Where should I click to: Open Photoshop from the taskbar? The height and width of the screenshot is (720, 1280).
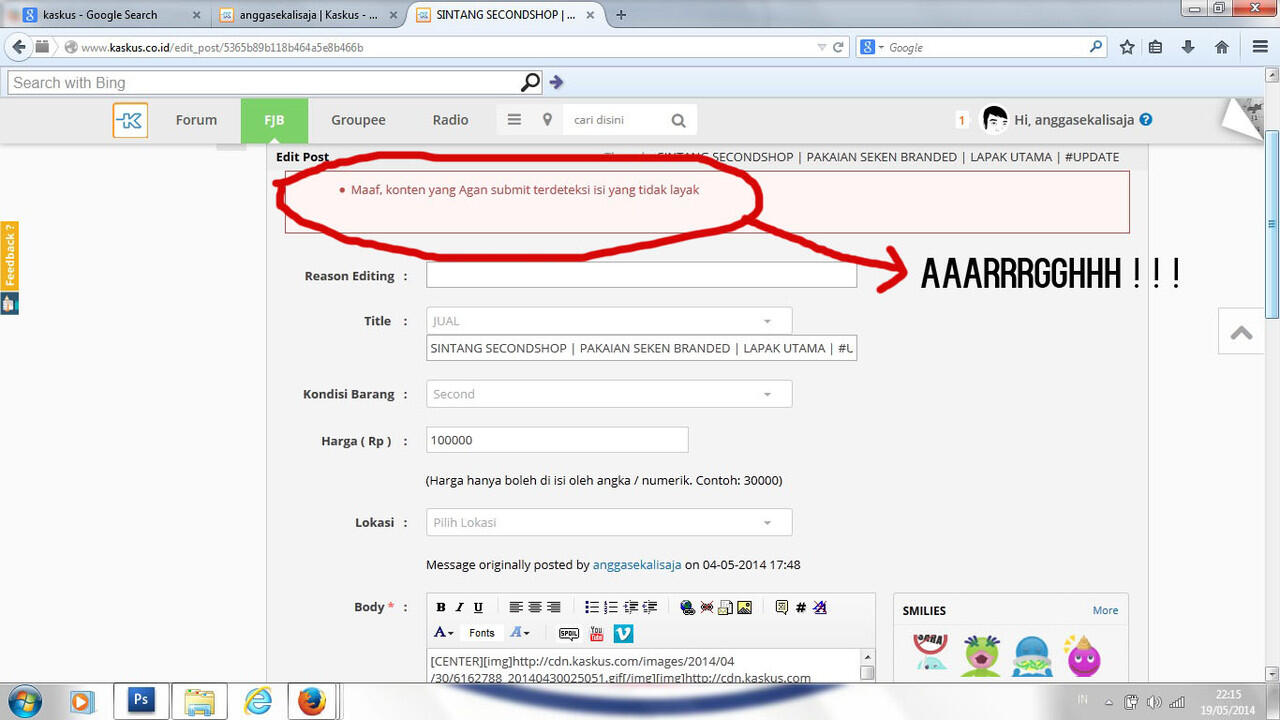point(141,702)
